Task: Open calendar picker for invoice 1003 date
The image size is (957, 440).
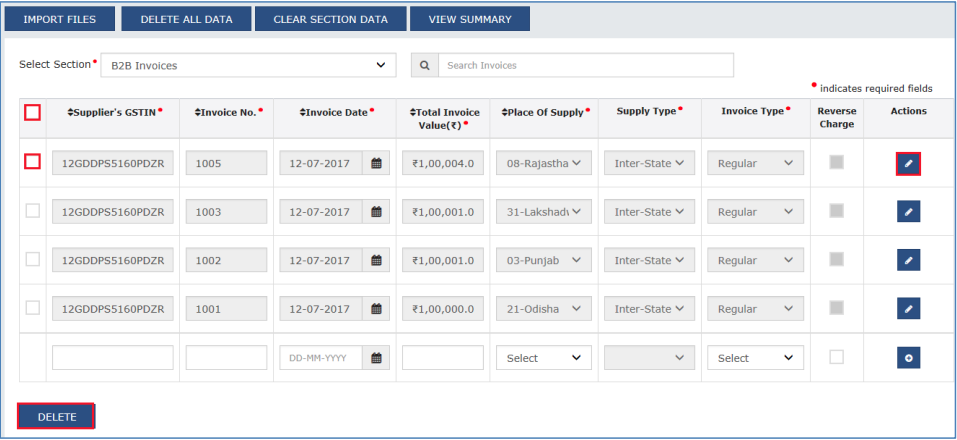Action: (x=376, y=212)
